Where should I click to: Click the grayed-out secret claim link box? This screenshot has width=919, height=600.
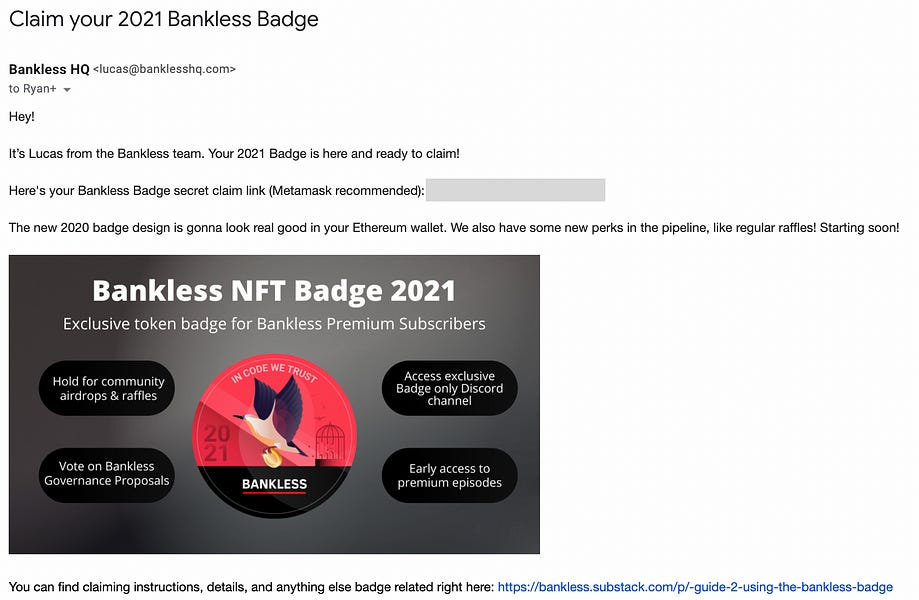pyautogui.click(x=515, y=190)
